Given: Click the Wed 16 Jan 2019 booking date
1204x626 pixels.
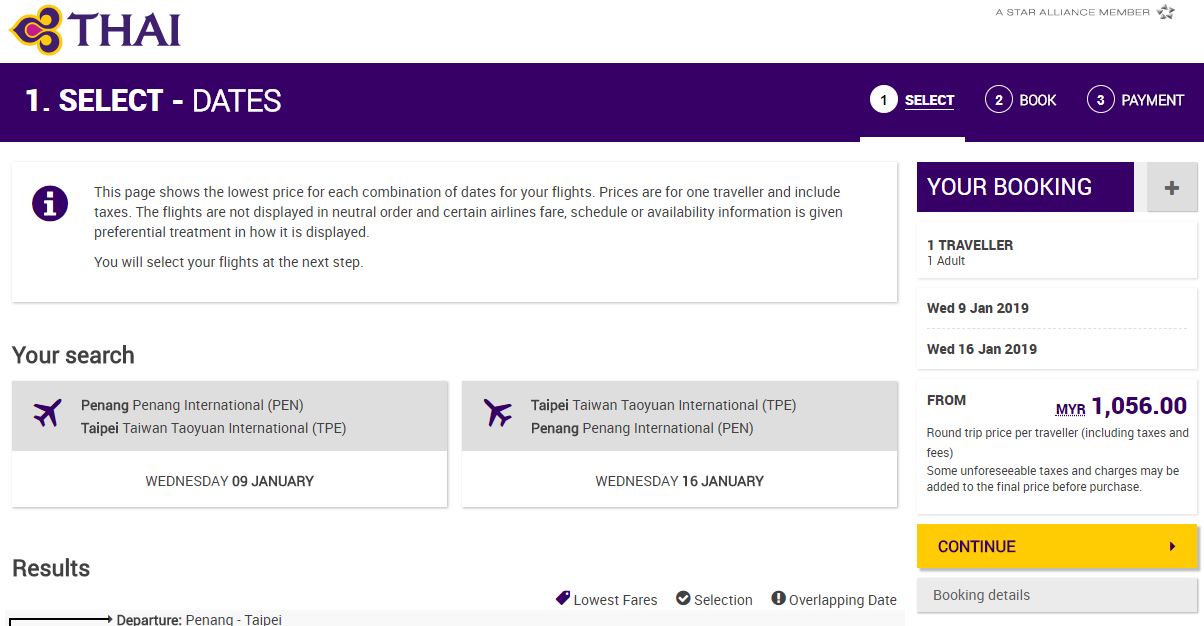Looking at the screenshot, I should [982, 349].
